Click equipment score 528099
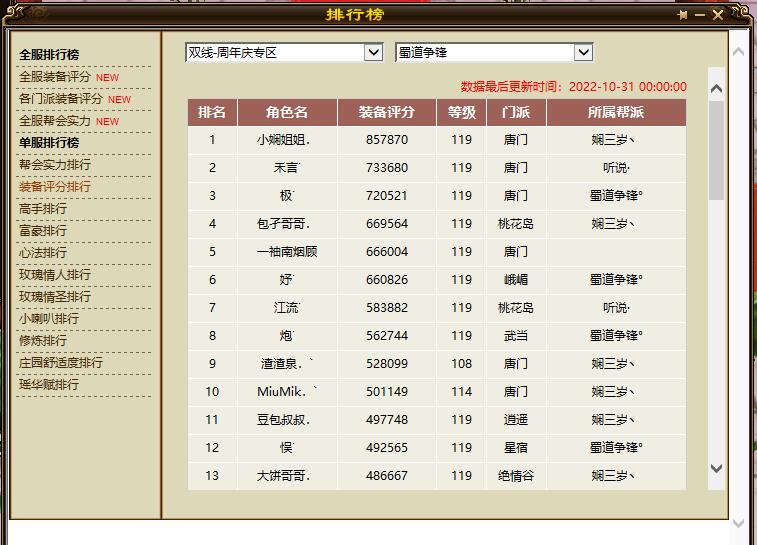 [387, 364]
